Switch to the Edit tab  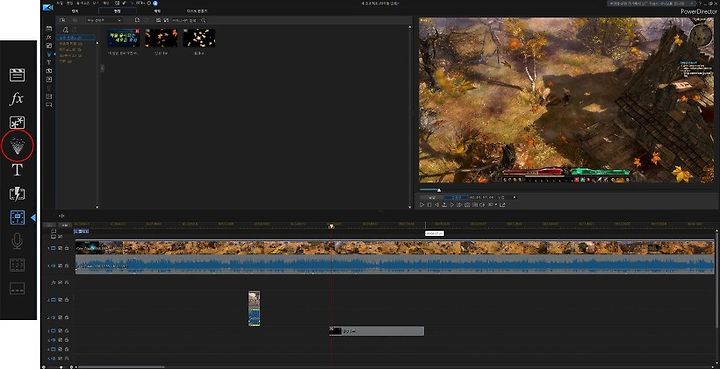(117, 11)
